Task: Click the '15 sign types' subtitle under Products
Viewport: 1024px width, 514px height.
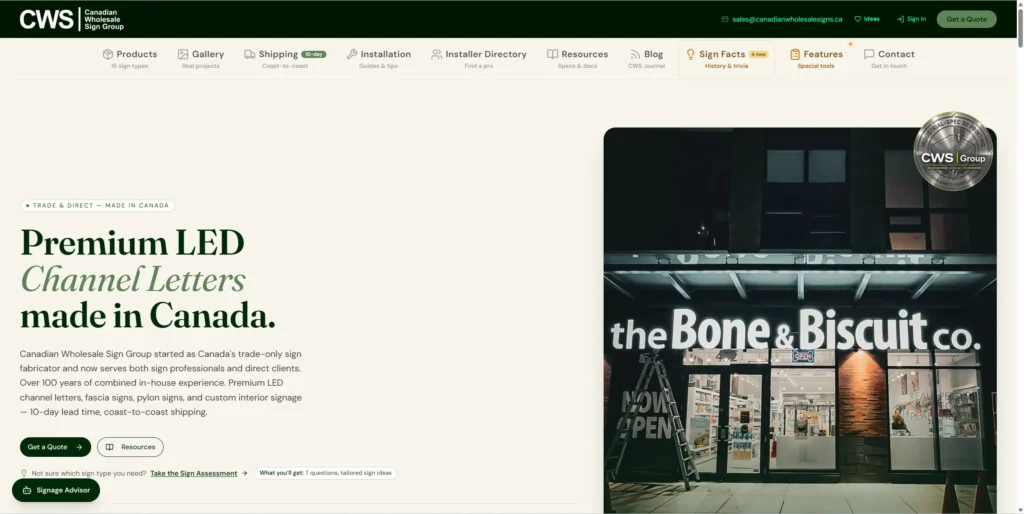Action: (129, 66)
